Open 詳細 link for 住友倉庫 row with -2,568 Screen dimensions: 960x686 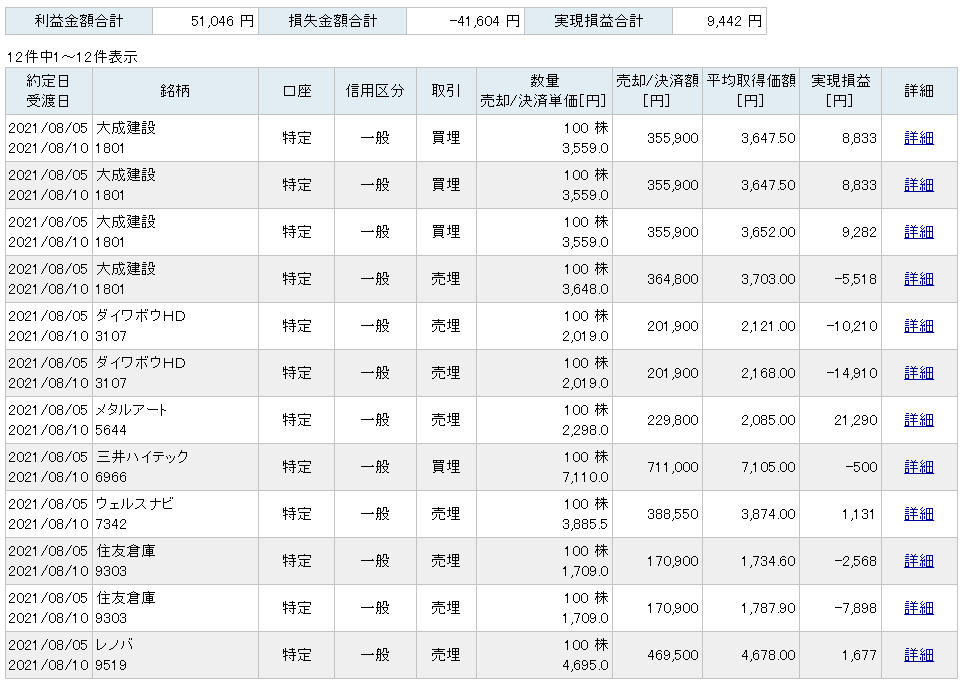918,561
